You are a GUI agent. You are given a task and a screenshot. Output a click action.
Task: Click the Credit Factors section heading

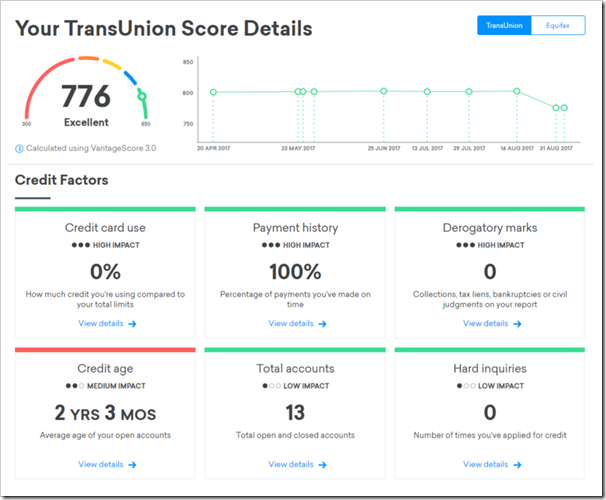pos(62,180)
